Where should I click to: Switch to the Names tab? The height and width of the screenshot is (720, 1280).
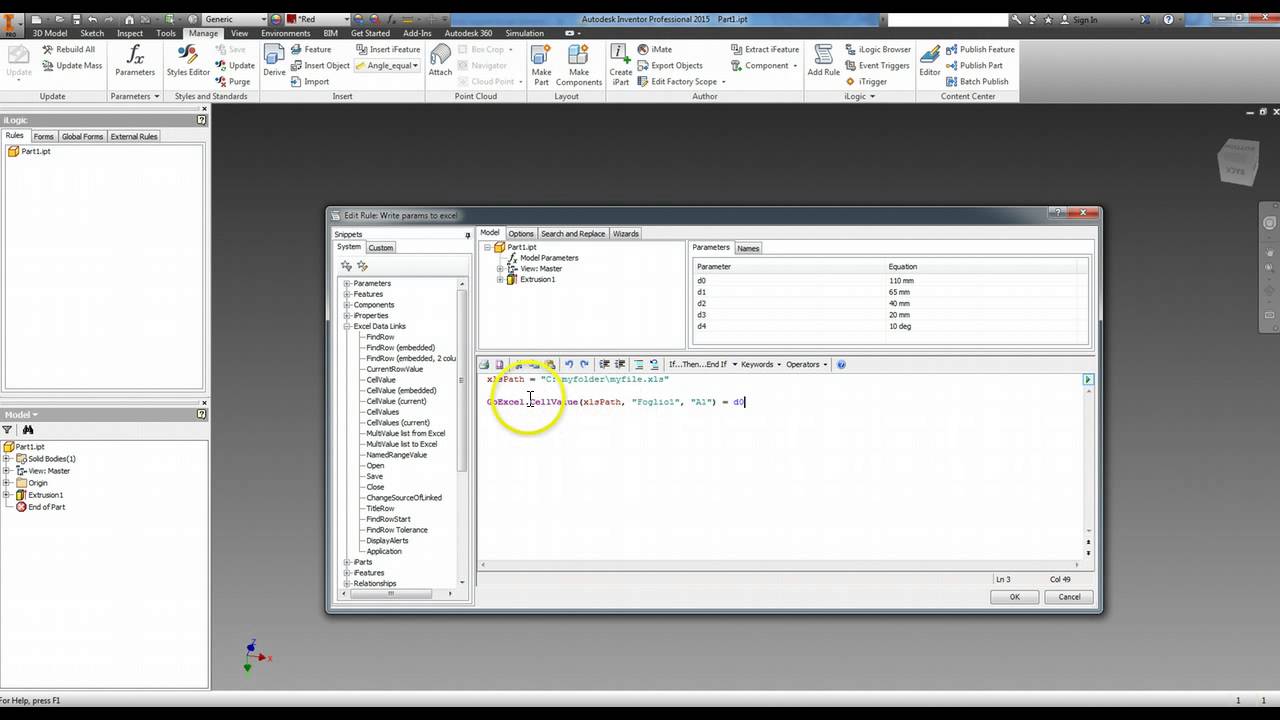pos(748,248)
